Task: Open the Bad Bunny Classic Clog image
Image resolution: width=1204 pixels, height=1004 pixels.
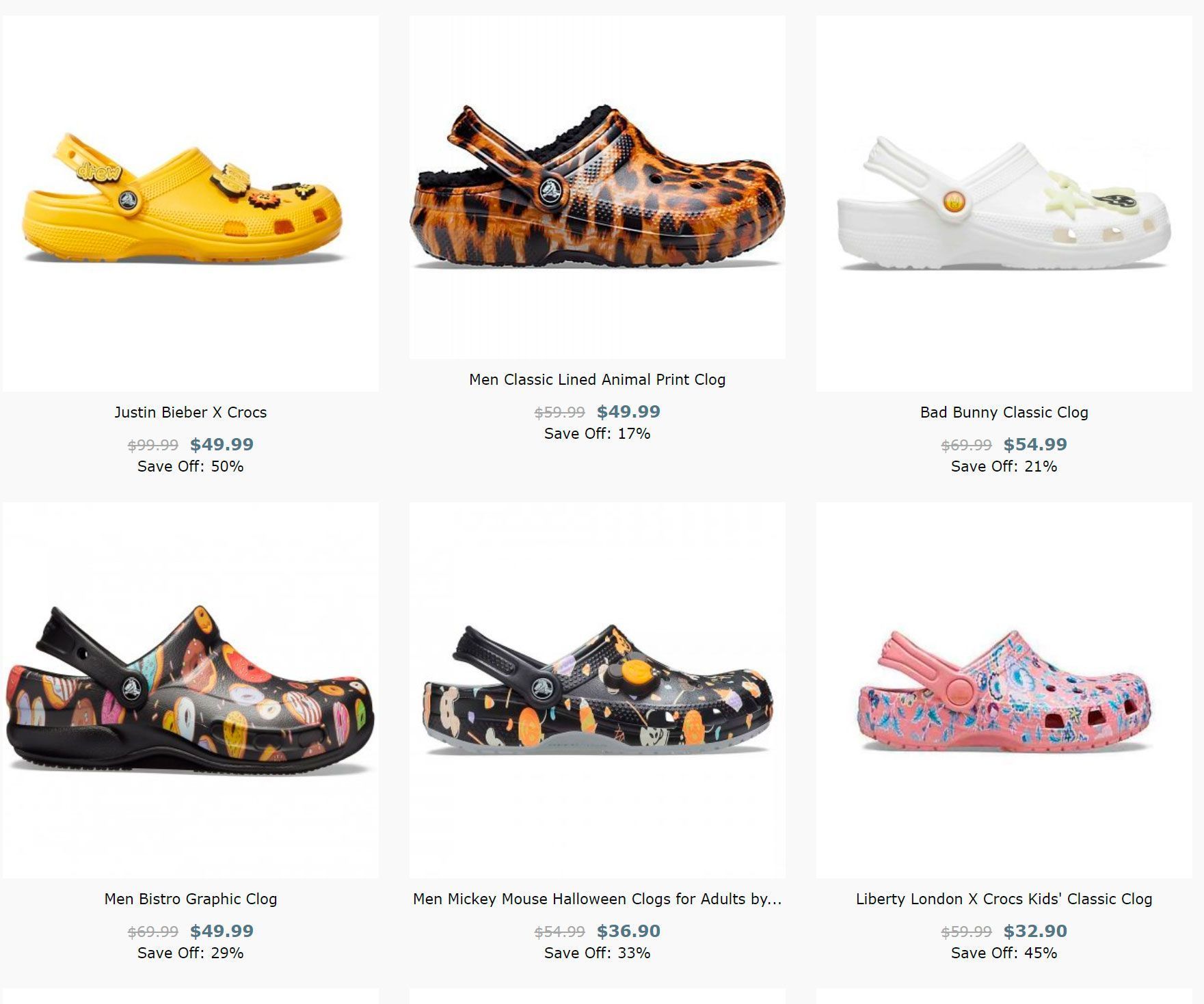Action: click(x=1005, y=205)
